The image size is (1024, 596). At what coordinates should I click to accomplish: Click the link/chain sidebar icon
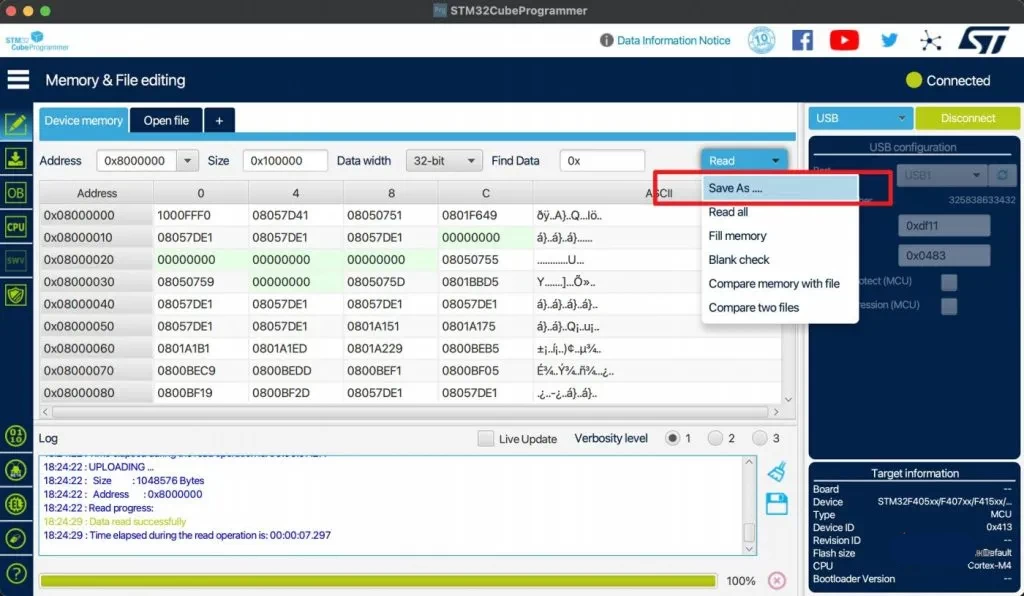click(x=16, y=539)
